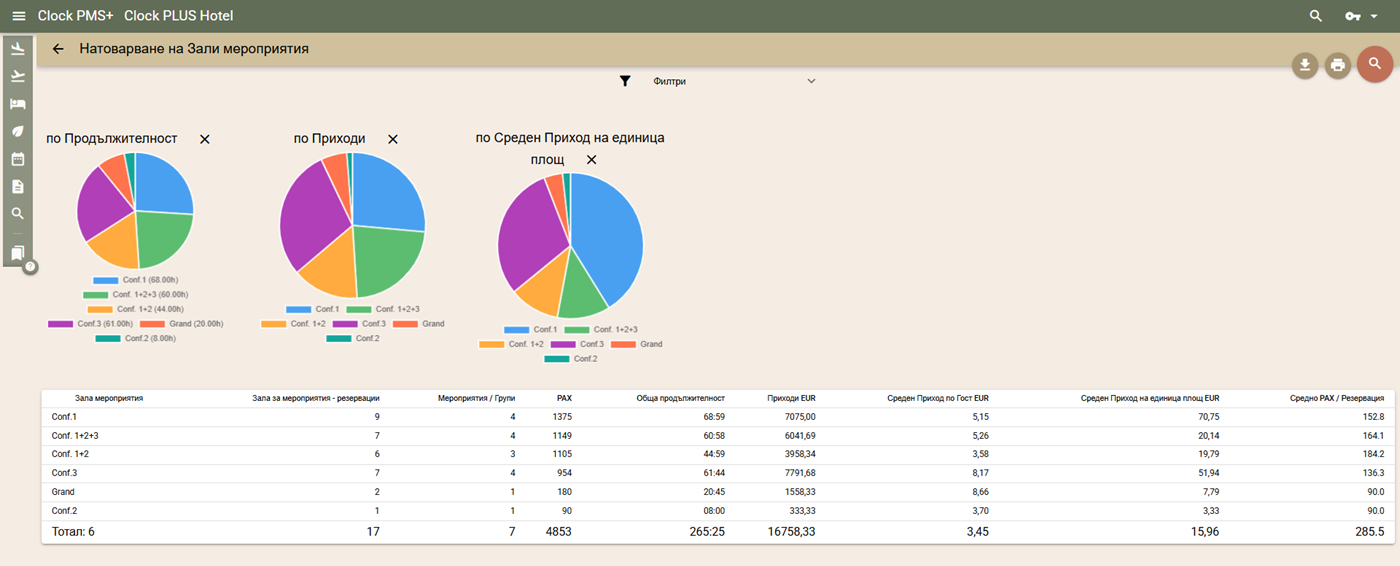Click the help question mark badge
This screenshot has height=566, width=1400.
coord(30,267)
